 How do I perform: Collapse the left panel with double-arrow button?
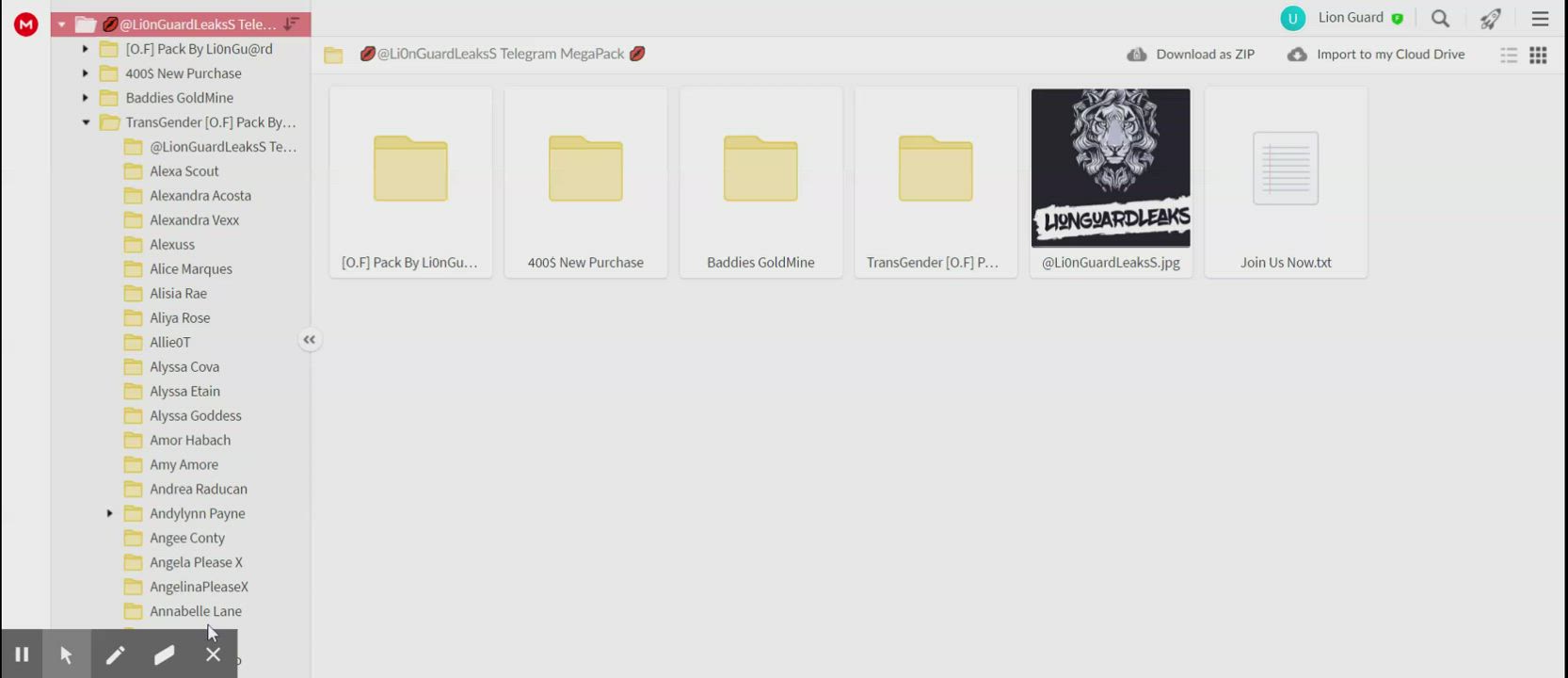pyautogui.click(x=309, y=340)
